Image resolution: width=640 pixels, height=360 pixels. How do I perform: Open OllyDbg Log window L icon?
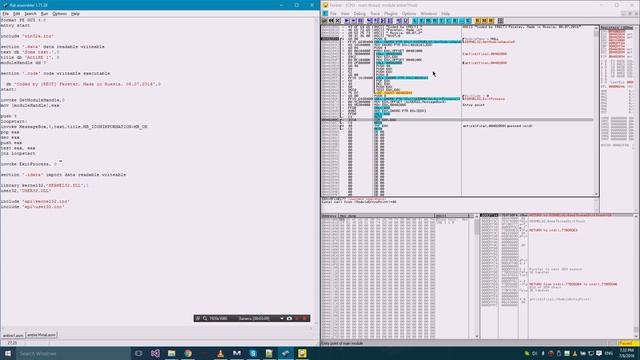point(414,20)
